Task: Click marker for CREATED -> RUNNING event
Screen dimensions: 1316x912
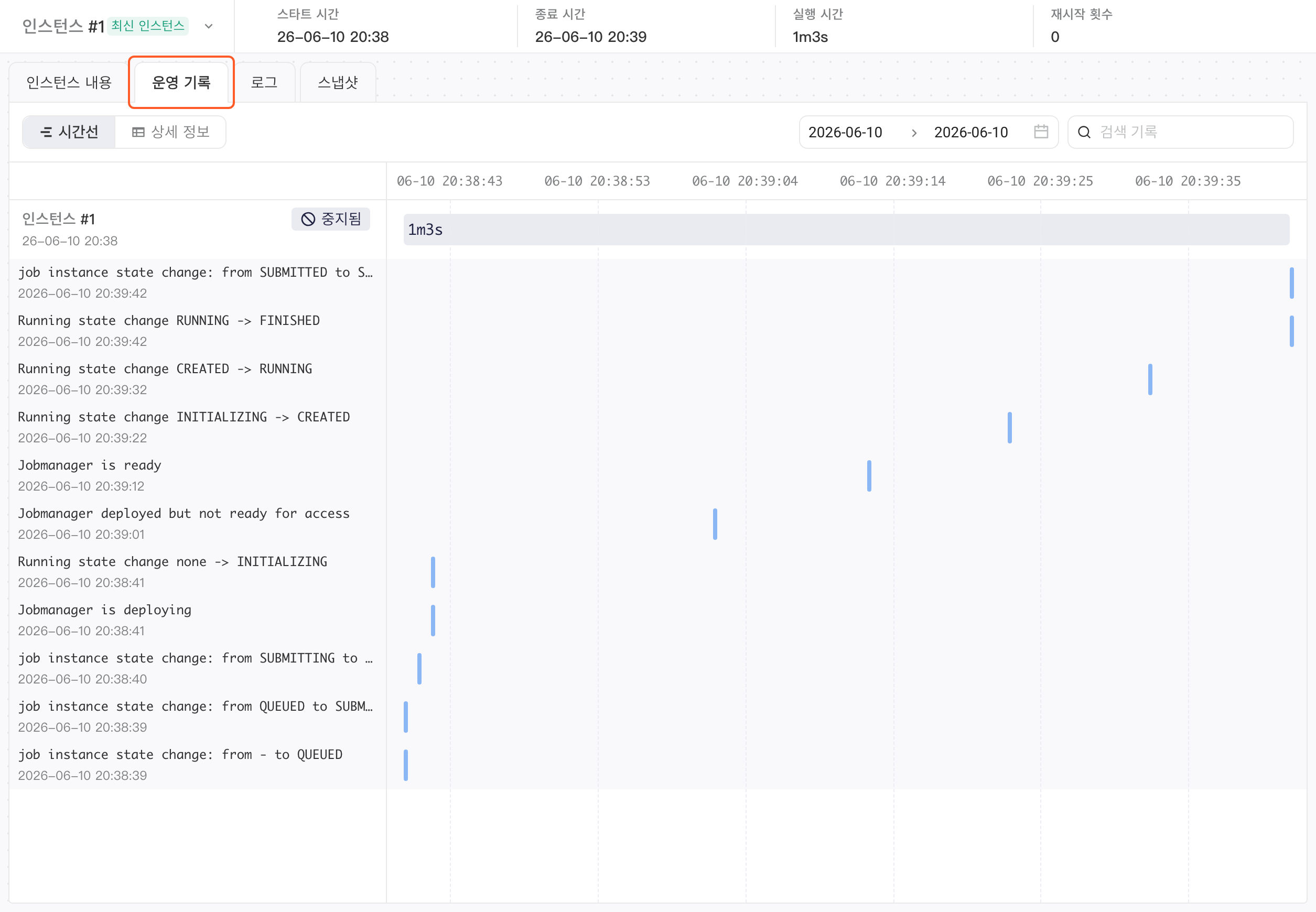Action: coord(1150,379)
